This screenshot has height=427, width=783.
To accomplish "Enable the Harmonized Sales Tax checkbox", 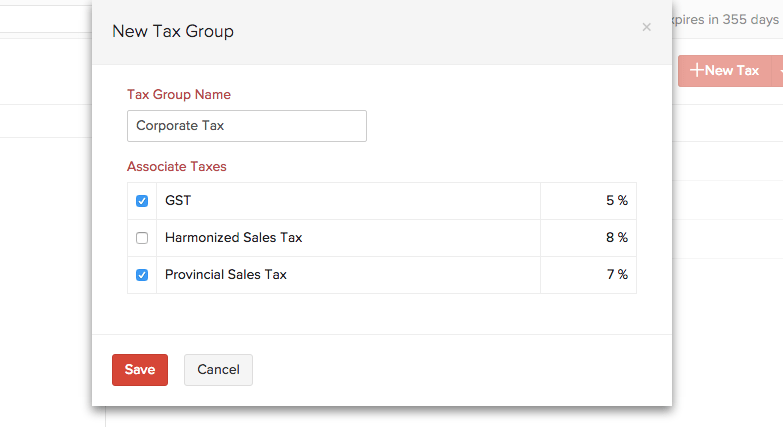I will [x=142, y=238].
